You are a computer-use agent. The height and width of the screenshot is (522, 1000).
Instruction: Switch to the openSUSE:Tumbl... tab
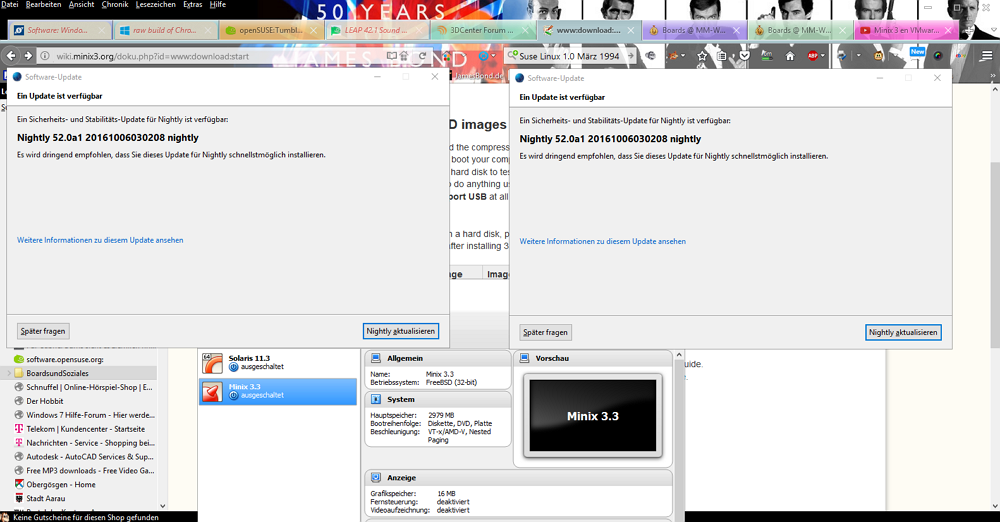[271, 30]
